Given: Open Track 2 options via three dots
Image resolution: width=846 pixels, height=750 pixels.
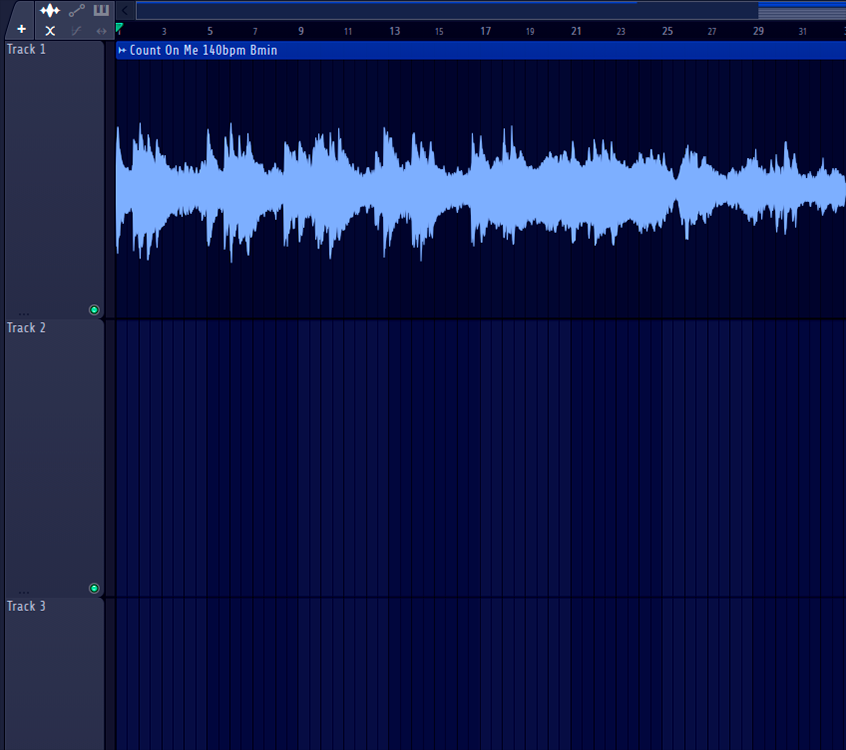Looking at the screenshot, I should (x=24, y=592).
